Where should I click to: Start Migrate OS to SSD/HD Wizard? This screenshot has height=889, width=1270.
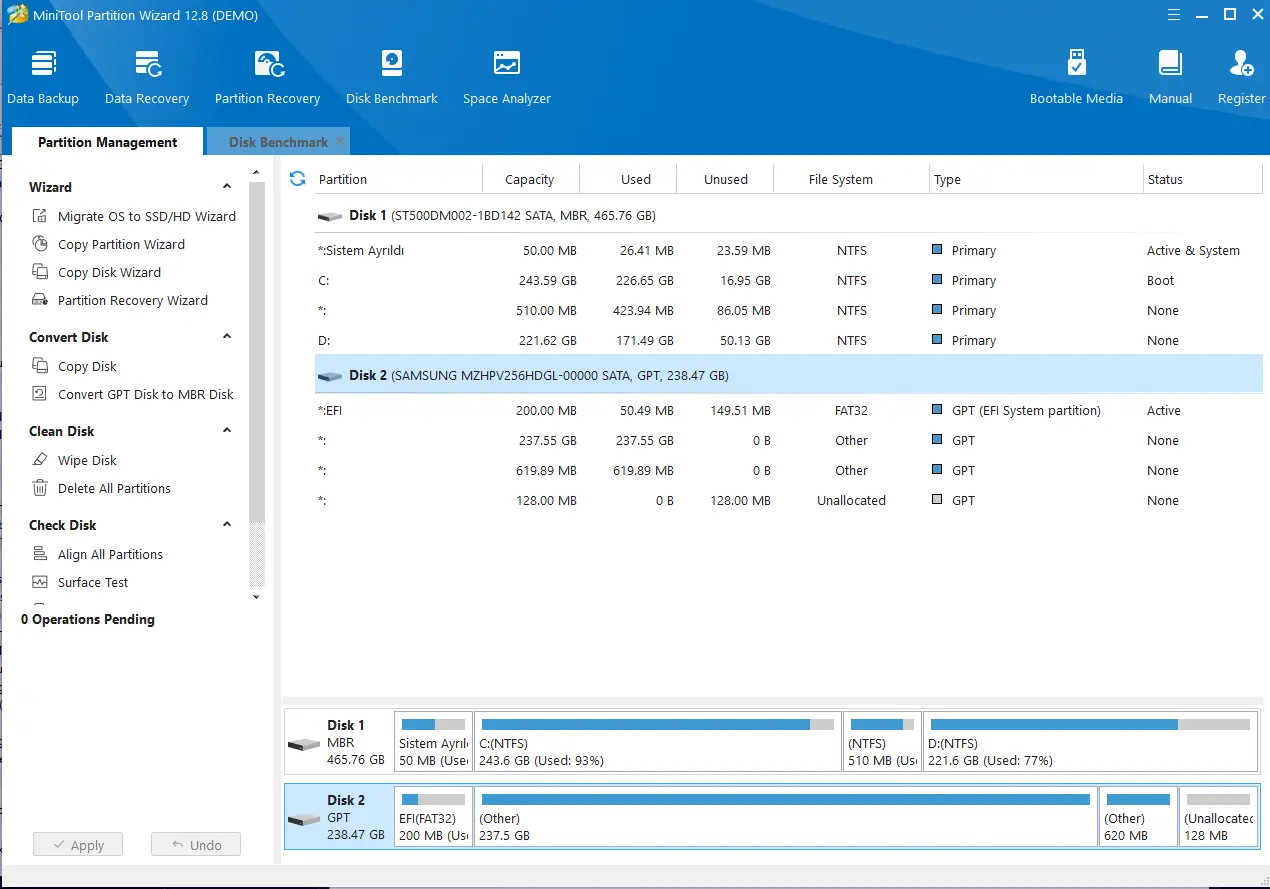tap(135, 216)
